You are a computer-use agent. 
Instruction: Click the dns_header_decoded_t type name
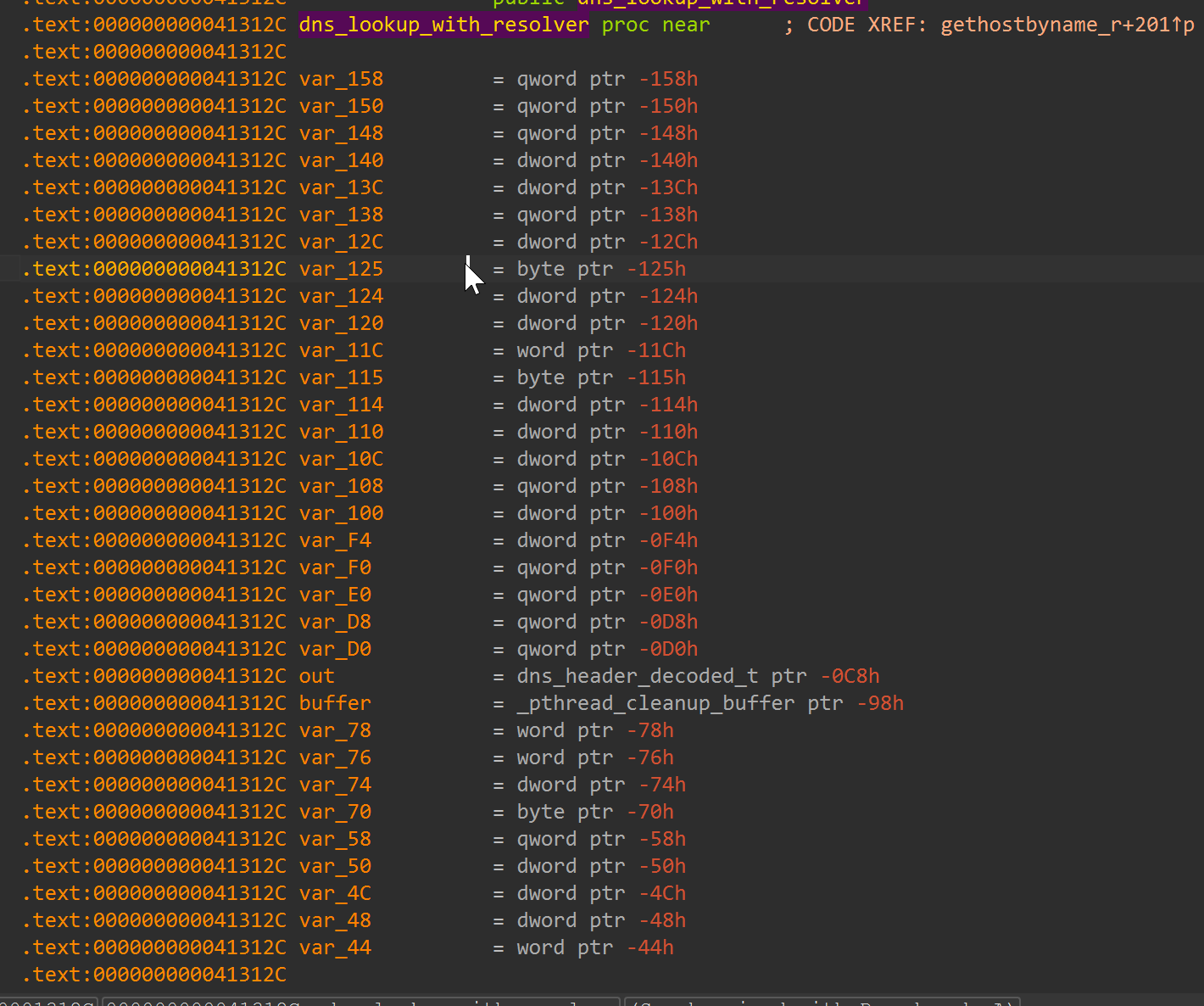point(638,675)
